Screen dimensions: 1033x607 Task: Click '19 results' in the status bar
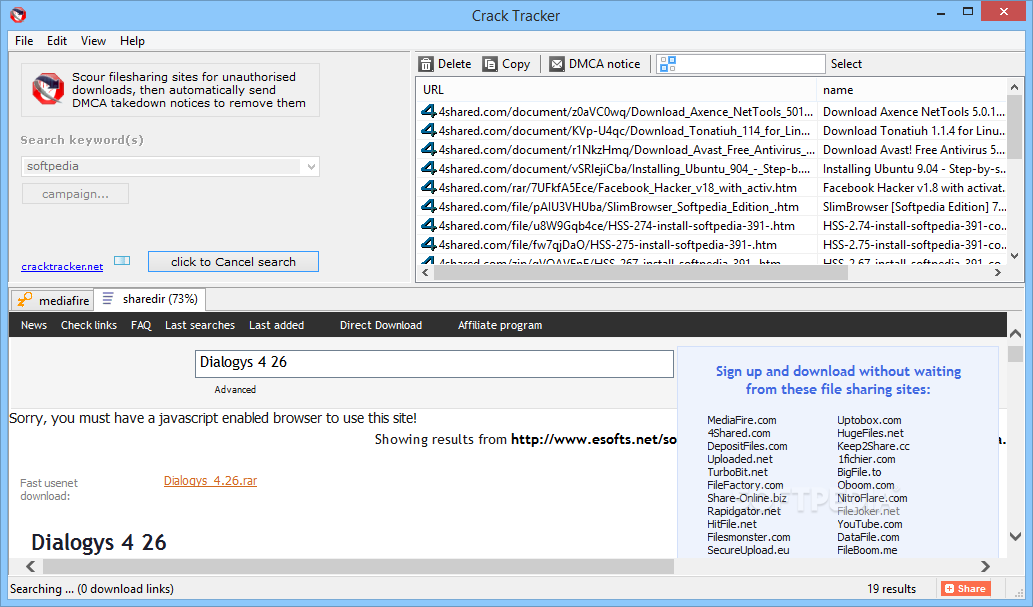(x=891, y=589)
